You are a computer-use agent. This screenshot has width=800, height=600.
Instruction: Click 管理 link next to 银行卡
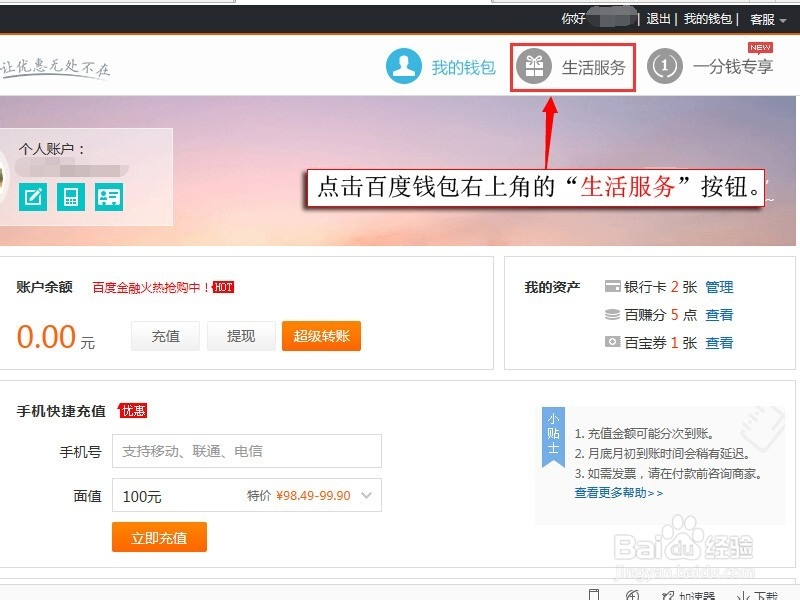[x=719, y=287]
